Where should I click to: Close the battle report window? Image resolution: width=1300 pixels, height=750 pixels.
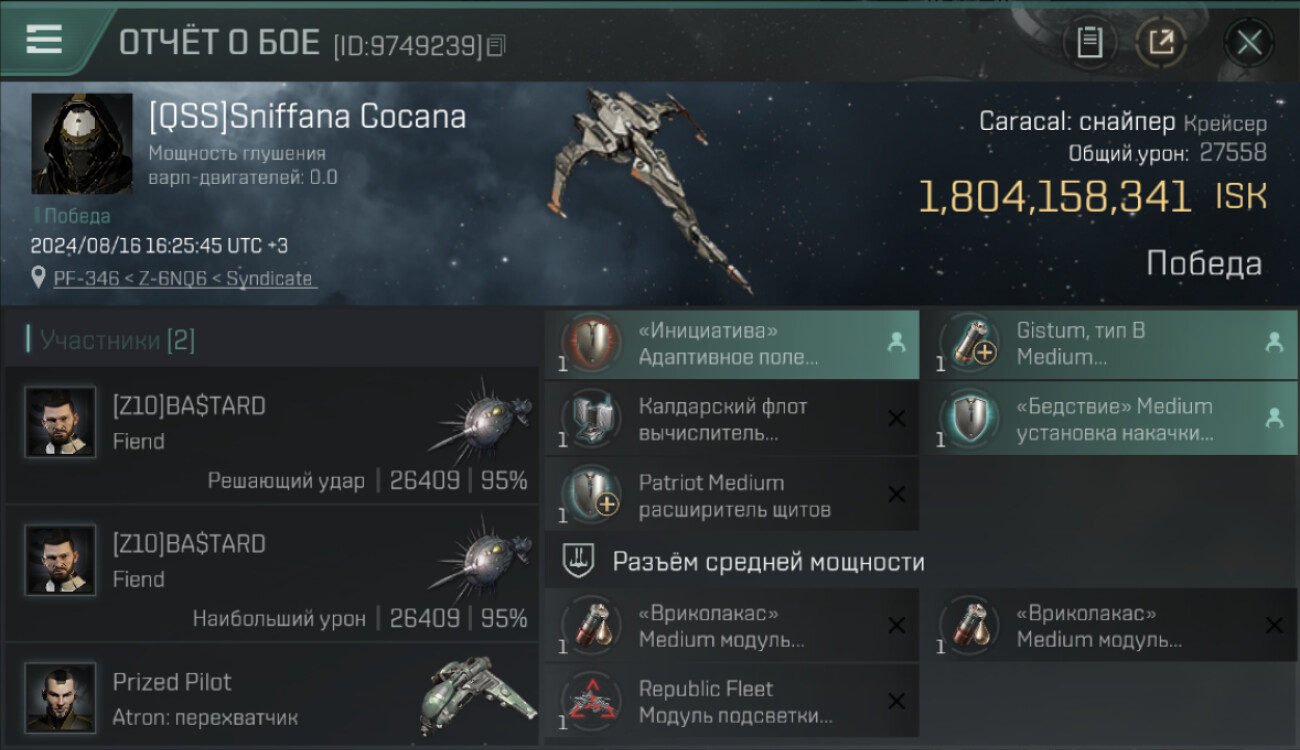tap(1249, 42)
